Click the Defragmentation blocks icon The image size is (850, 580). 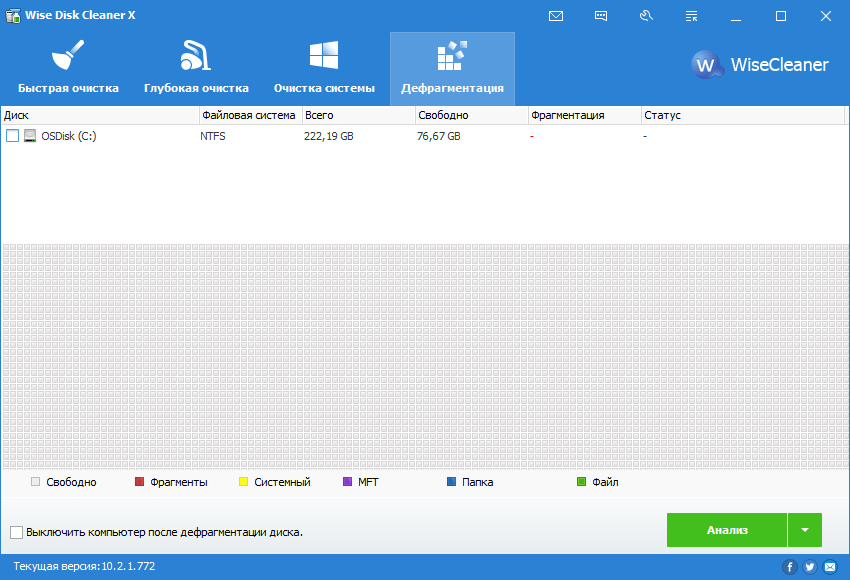tap(452, 55)
